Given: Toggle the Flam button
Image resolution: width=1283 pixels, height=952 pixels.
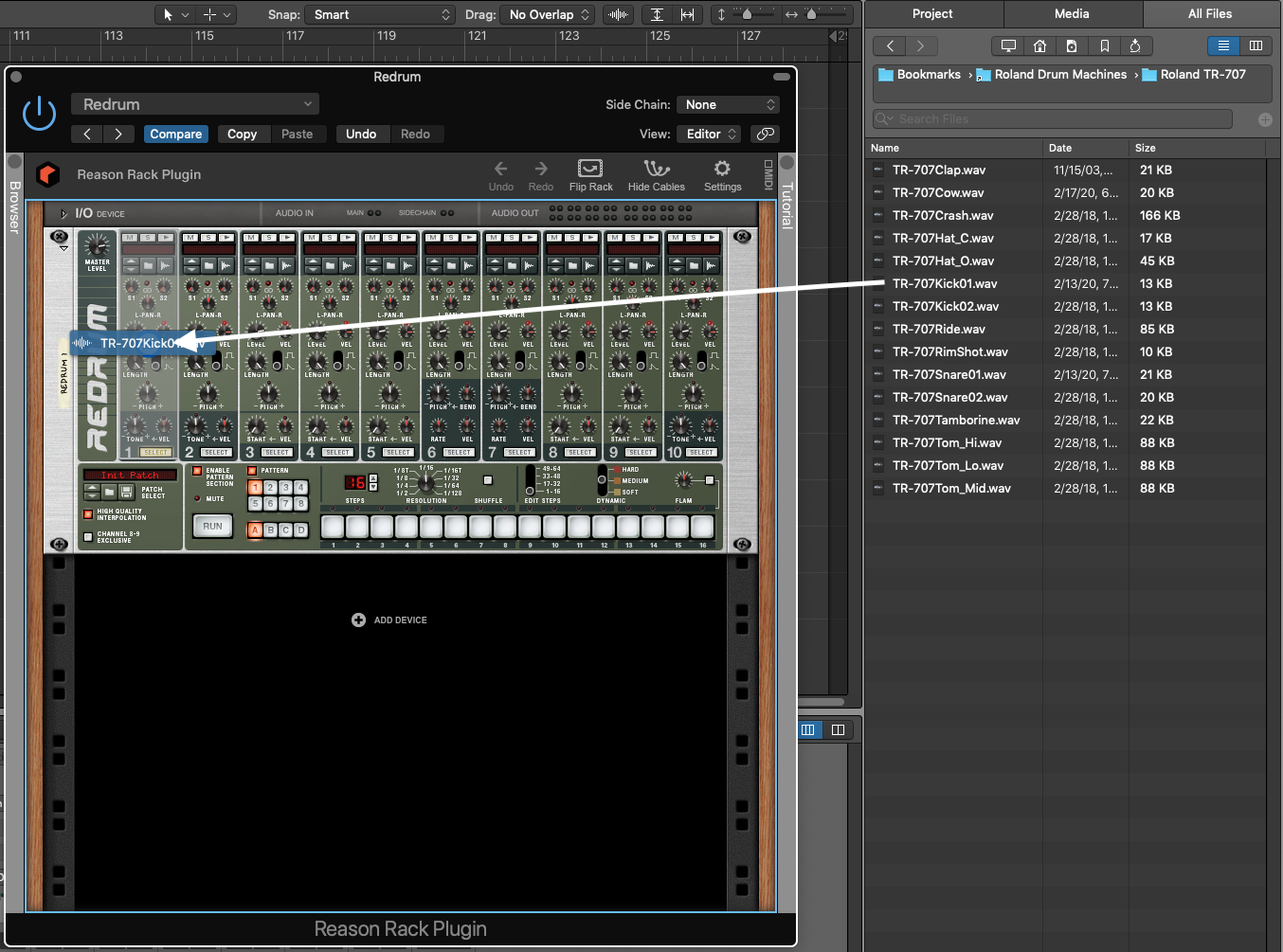Looking at the screenshot, I should [x=710, y=480].
